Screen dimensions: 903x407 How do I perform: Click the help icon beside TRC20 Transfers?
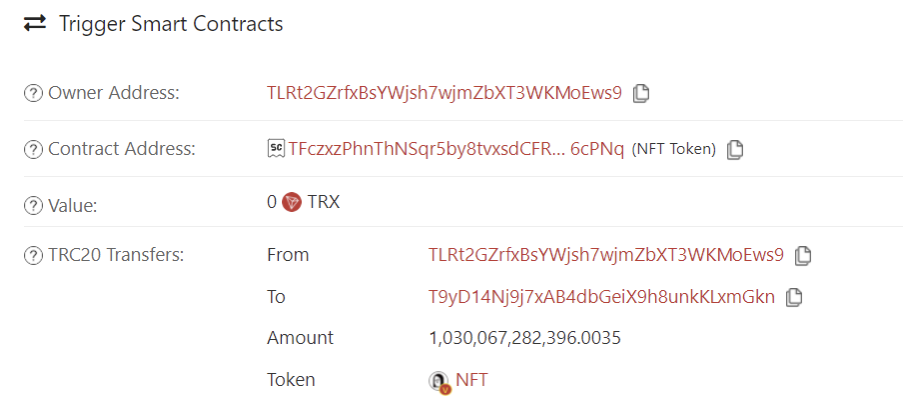pos(33,255)
